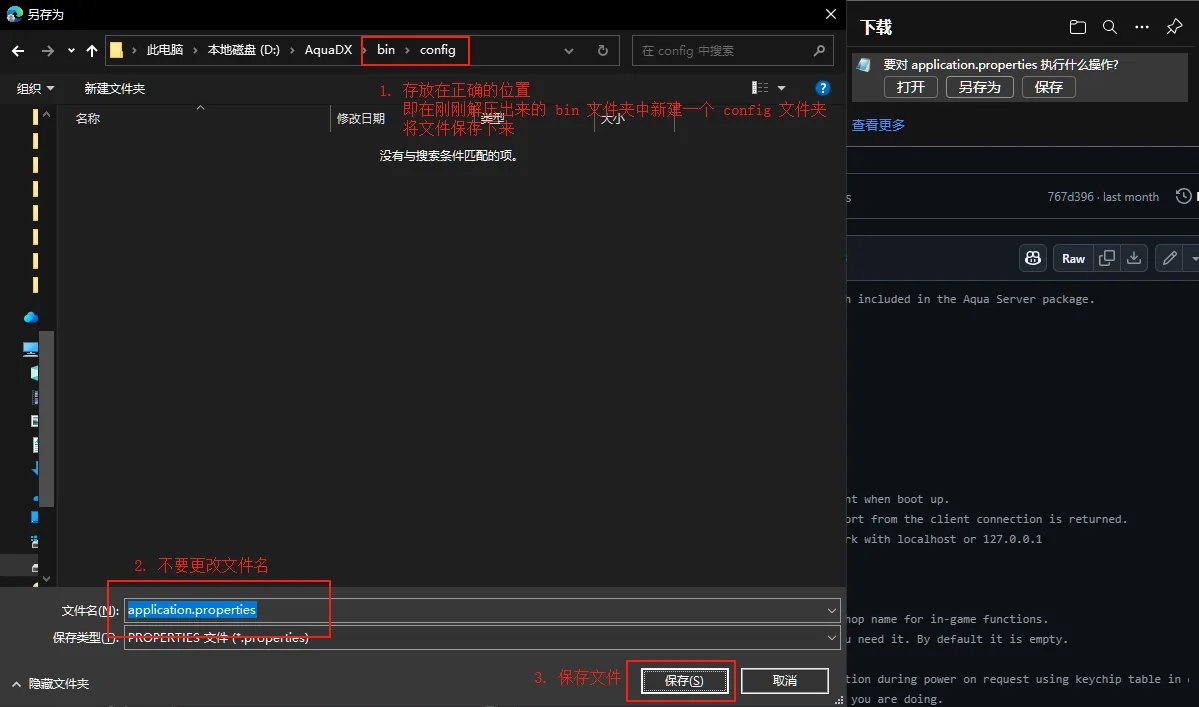Open the dialog's help question mark
The width and height of the screenshot is (1199, 707).
pyautogui.click(x=822, y=88)
